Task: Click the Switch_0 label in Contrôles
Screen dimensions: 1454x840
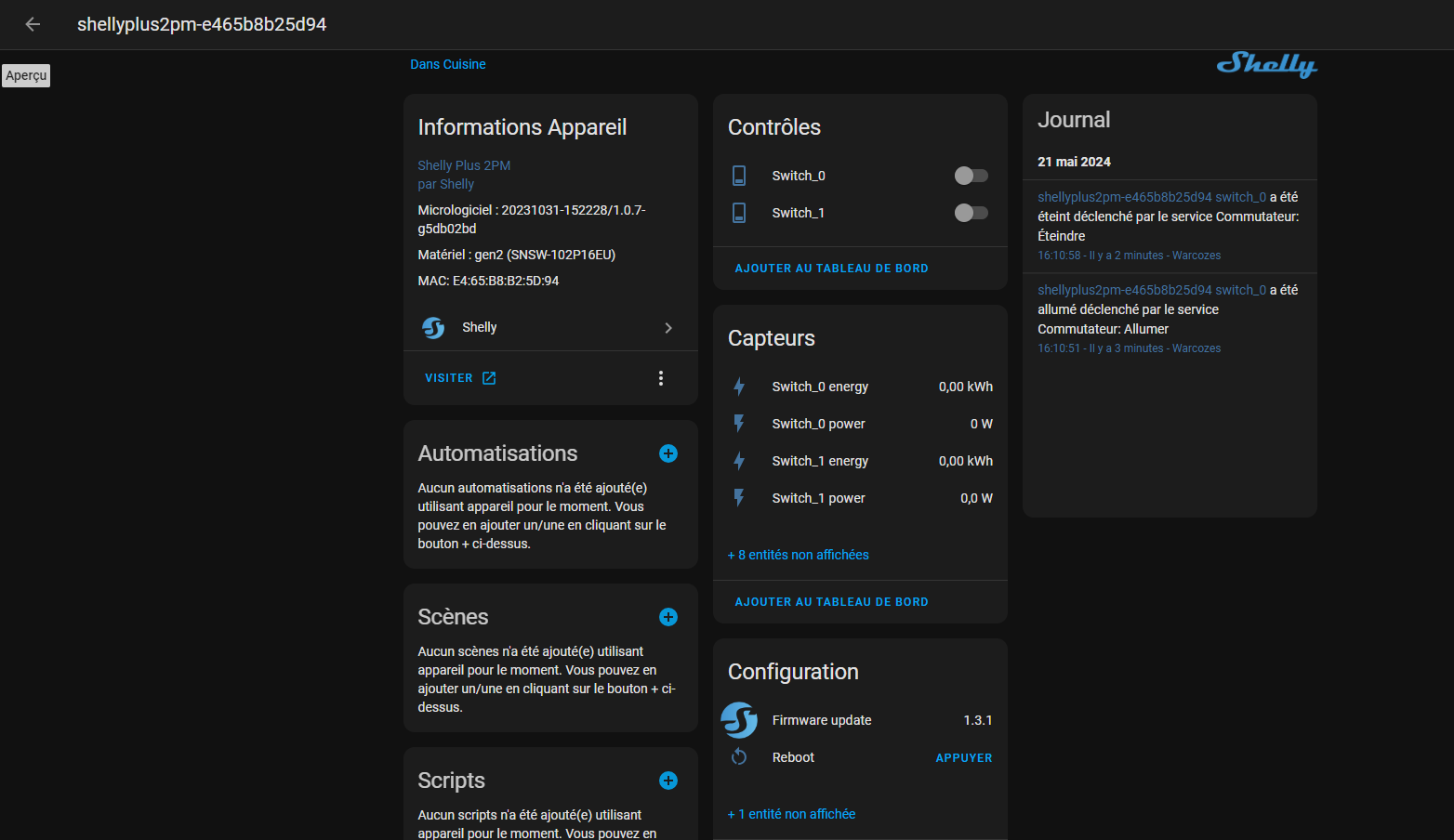Action: [x=799, y=176]
